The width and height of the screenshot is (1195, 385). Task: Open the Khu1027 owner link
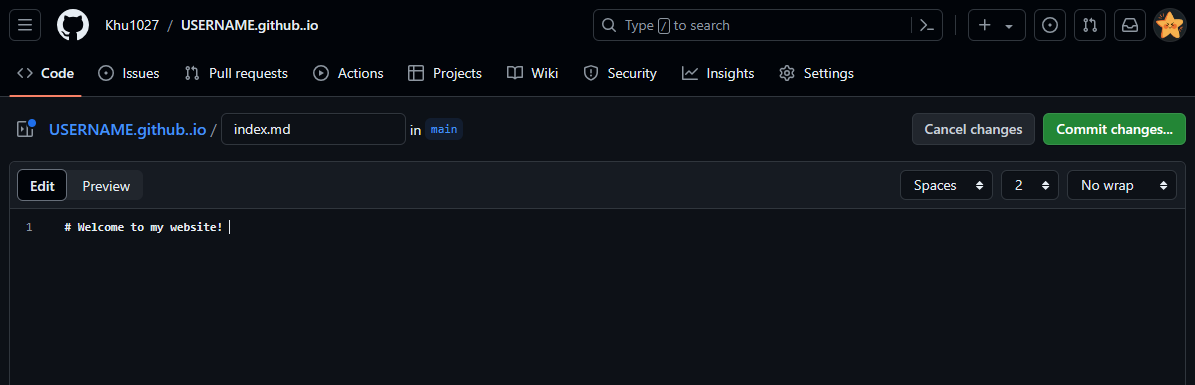[132, 25]
